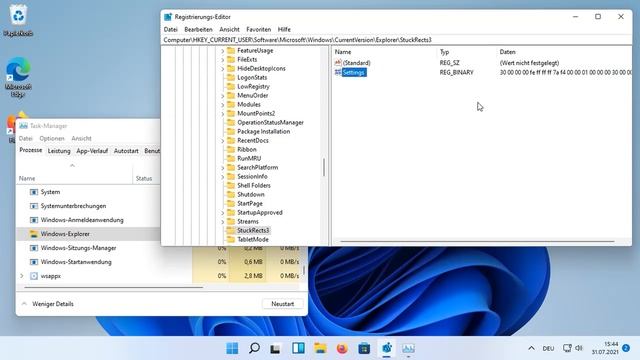The image size is (640, 360).
Task: Expand the FileExts registry key
Action: (x=222, y=60)
